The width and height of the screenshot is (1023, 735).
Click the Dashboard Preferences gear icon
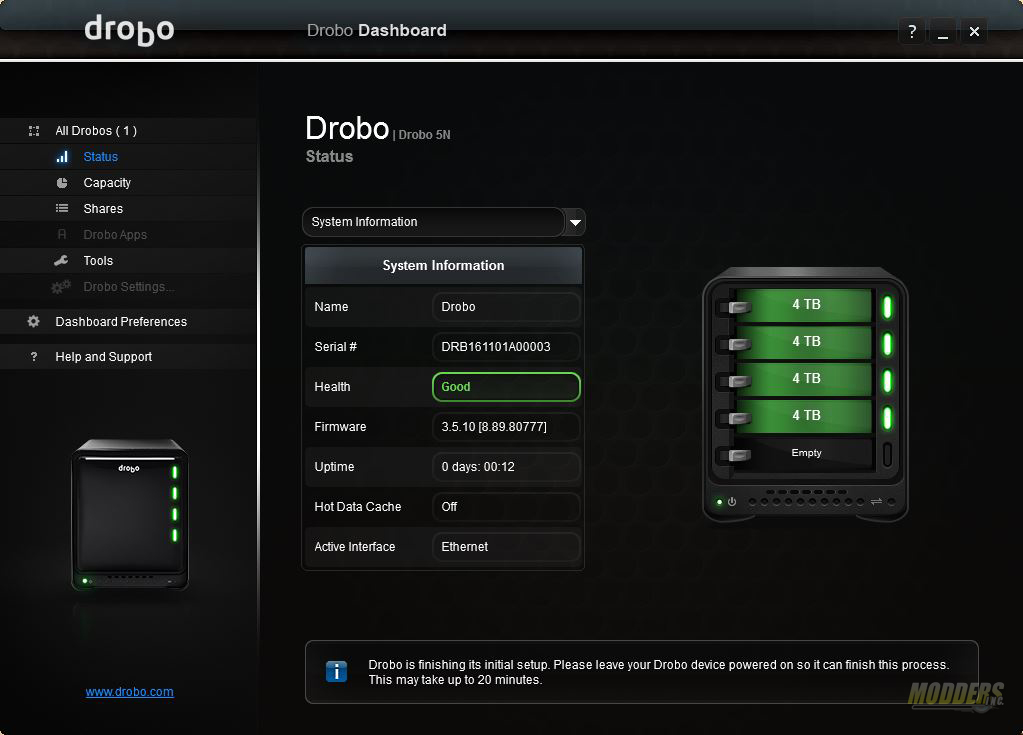[33, 322]
